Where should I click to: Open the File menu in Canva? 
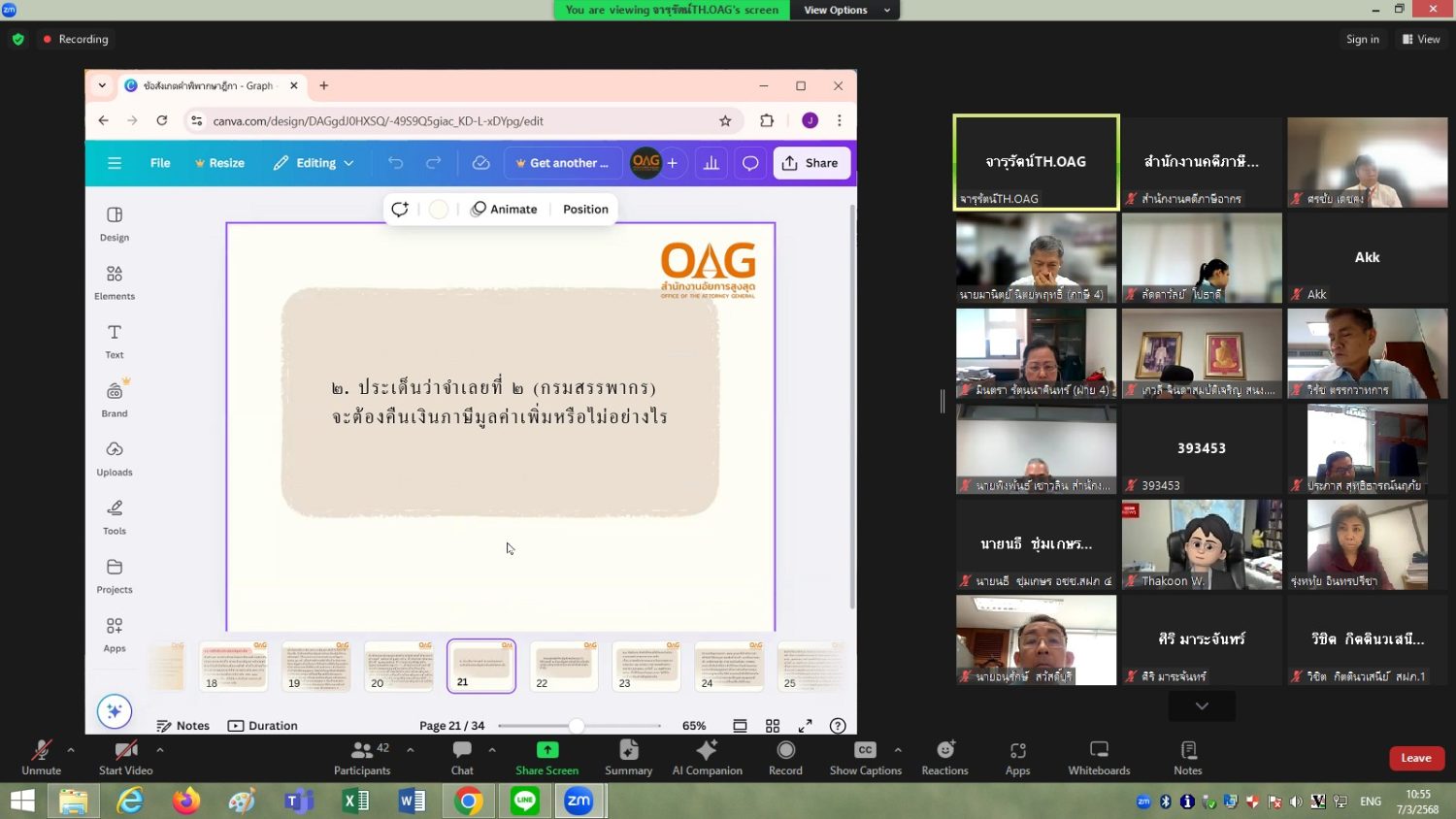point(160,163)
